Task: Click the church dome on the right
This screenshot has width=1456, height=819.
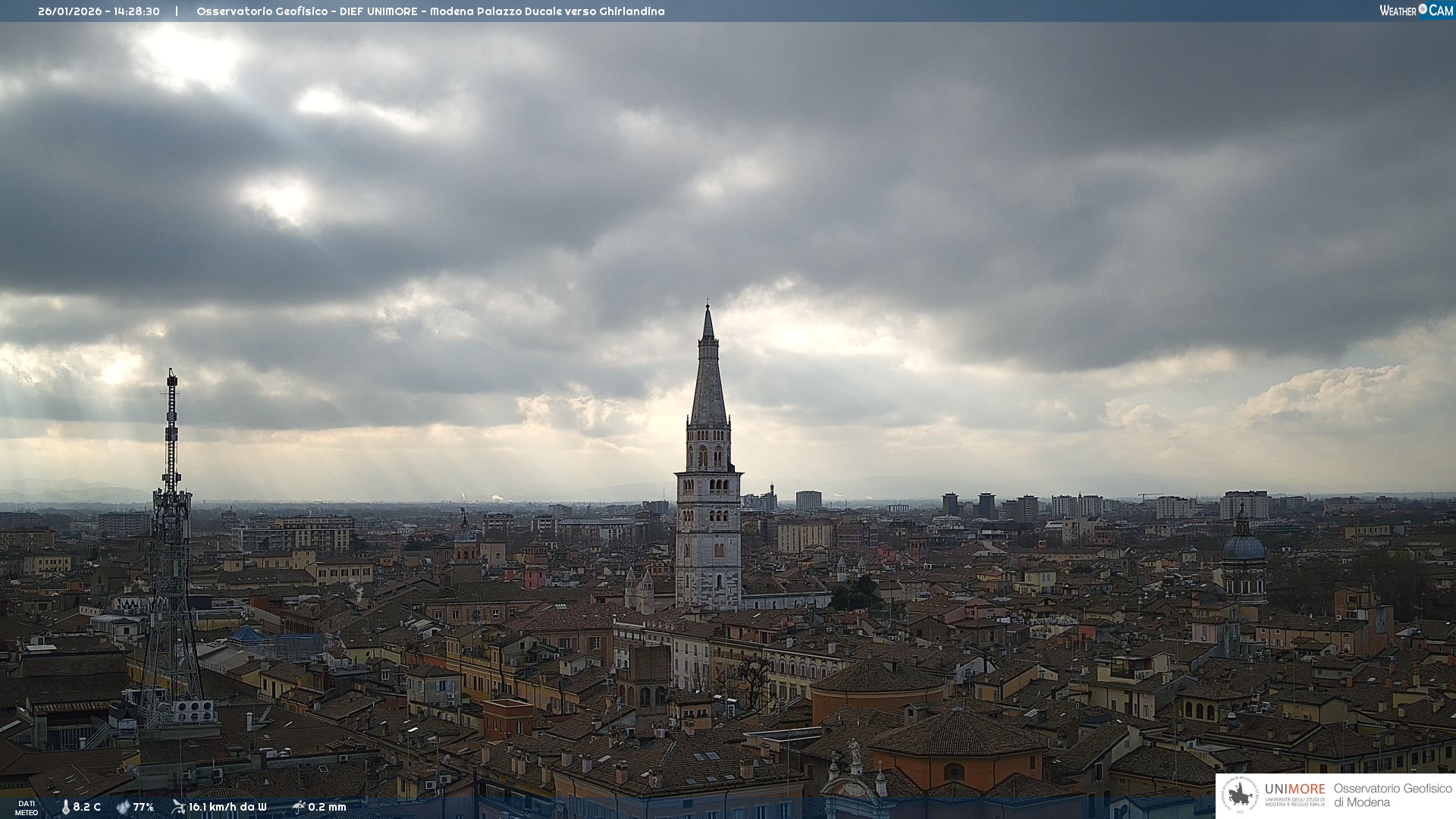Action: tap(1244, 548)
